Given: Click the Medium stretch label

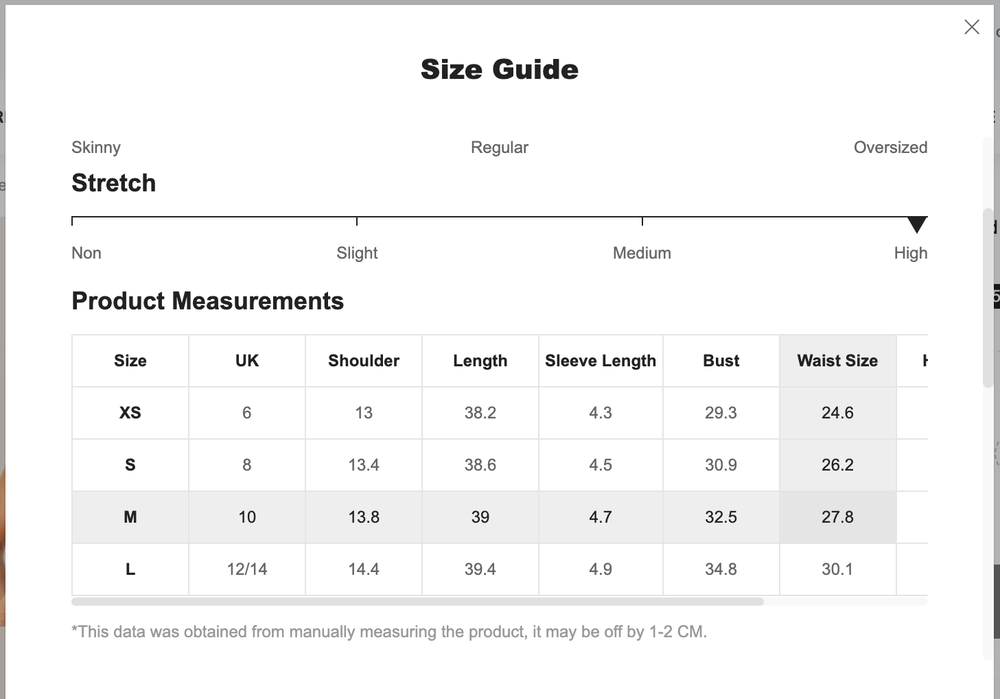Looking at the screenshot, I should pyautogui.click(x=642, y=253).
